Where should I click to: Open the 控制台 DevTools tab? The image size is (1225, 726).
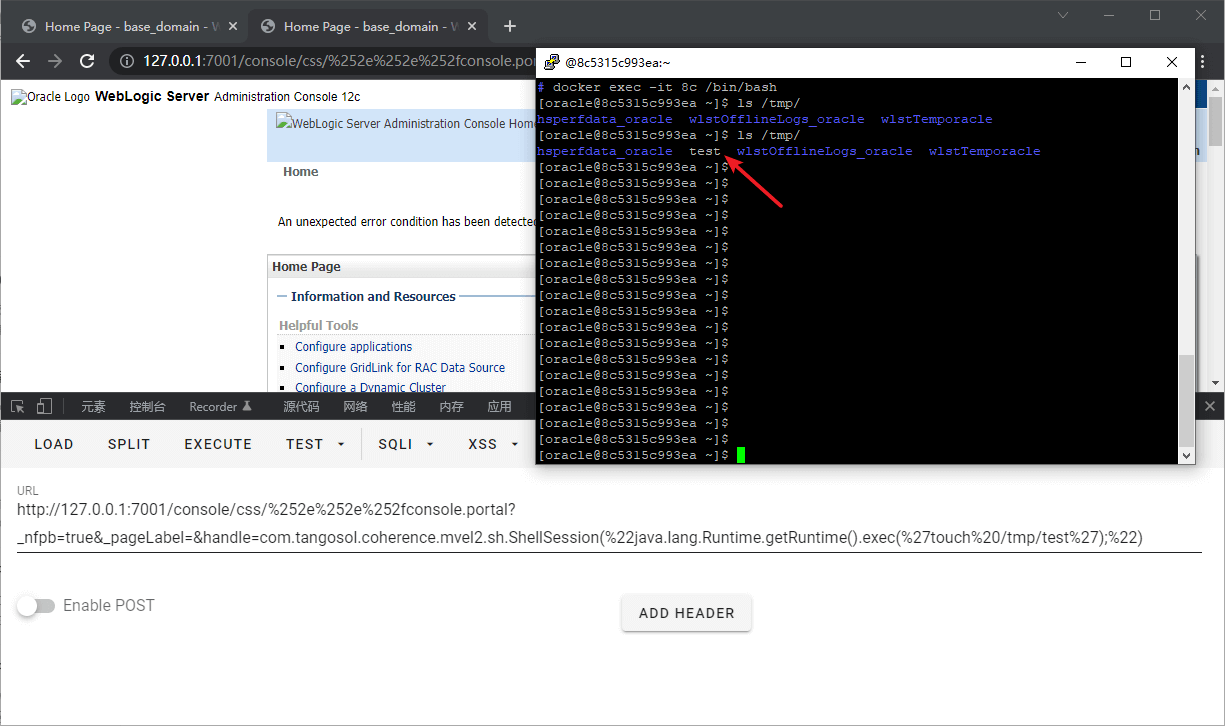coord(147,407)
